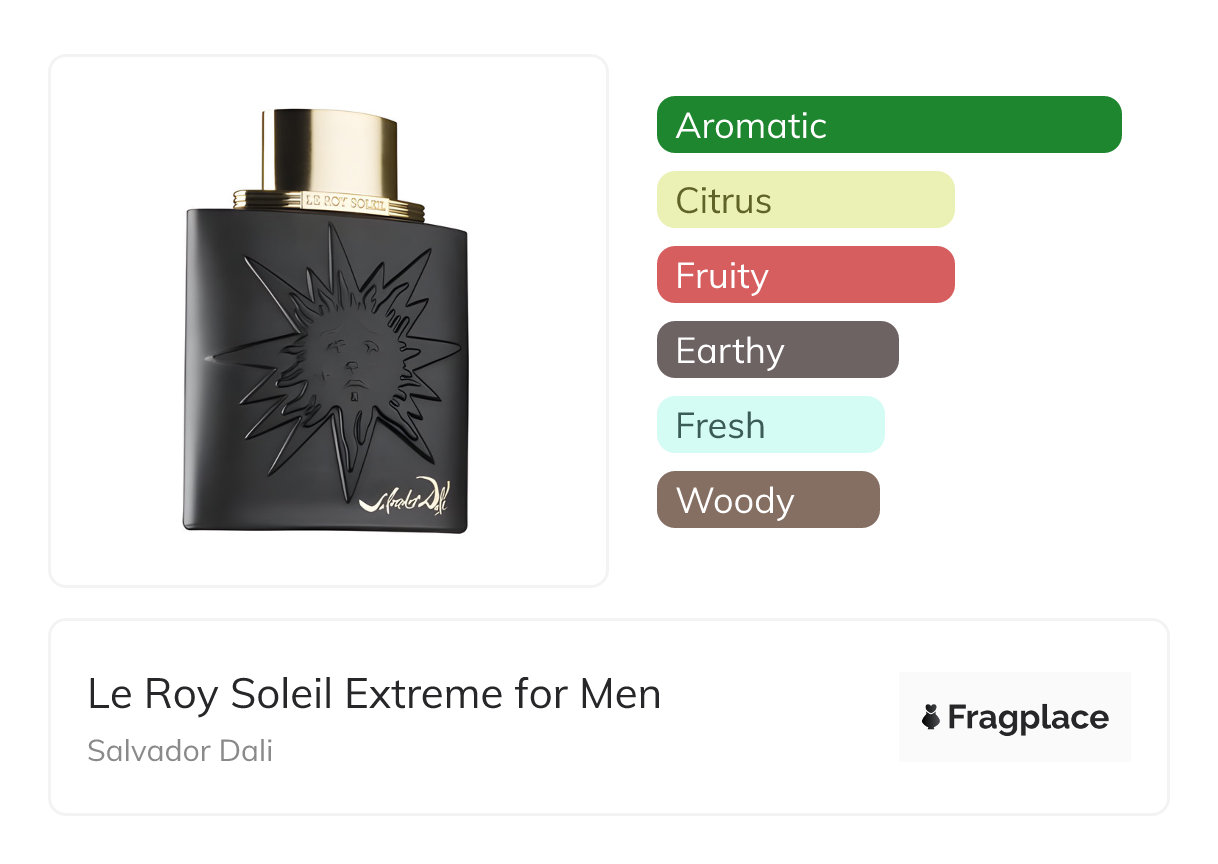Viewport: 1218px width, 864px height.
Task: Click the small Fragplace bottle logo icon
Action: [931, 717]
